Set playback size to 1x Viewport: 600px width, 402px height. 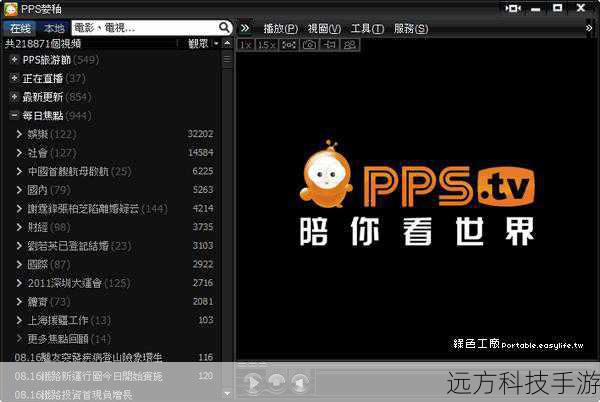[246, 45]
